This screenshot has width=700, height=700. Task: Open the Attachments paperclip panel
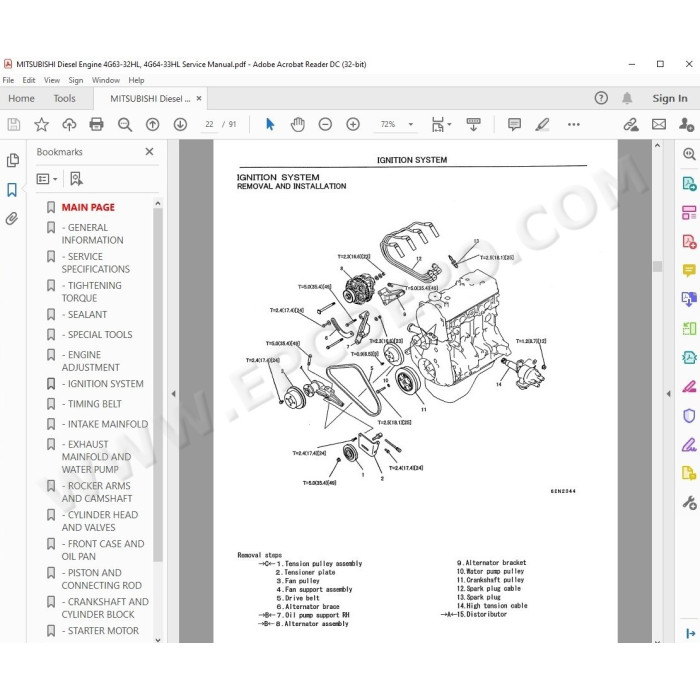click(12, 218)
